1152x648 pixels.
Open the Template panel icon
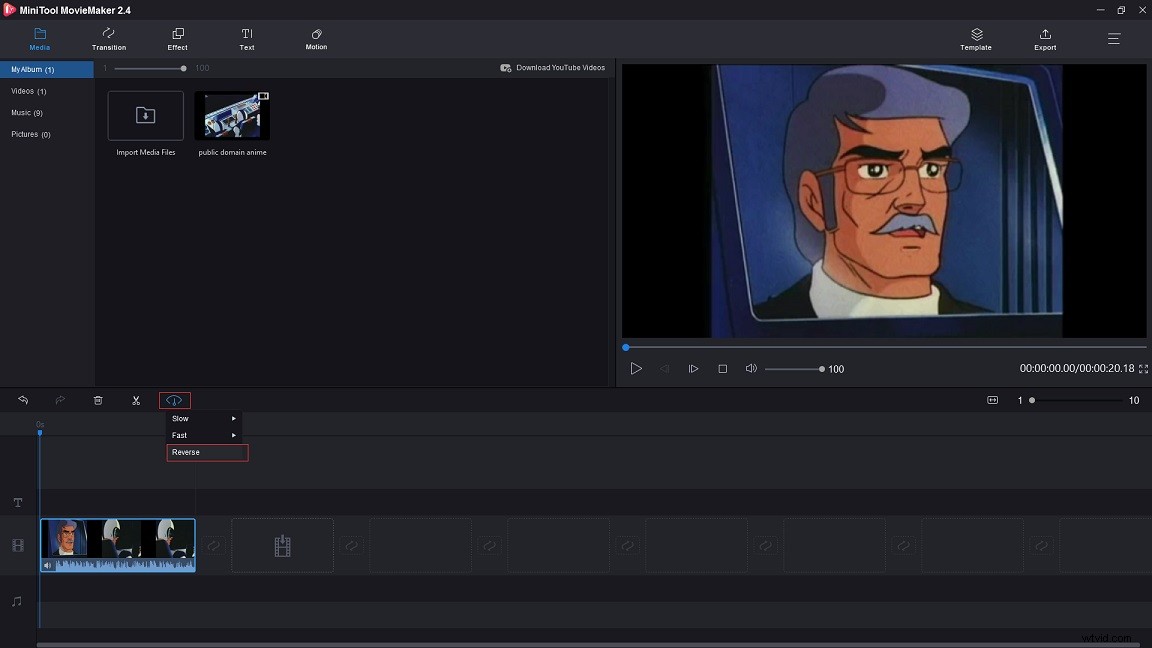(x=975, y=39)
